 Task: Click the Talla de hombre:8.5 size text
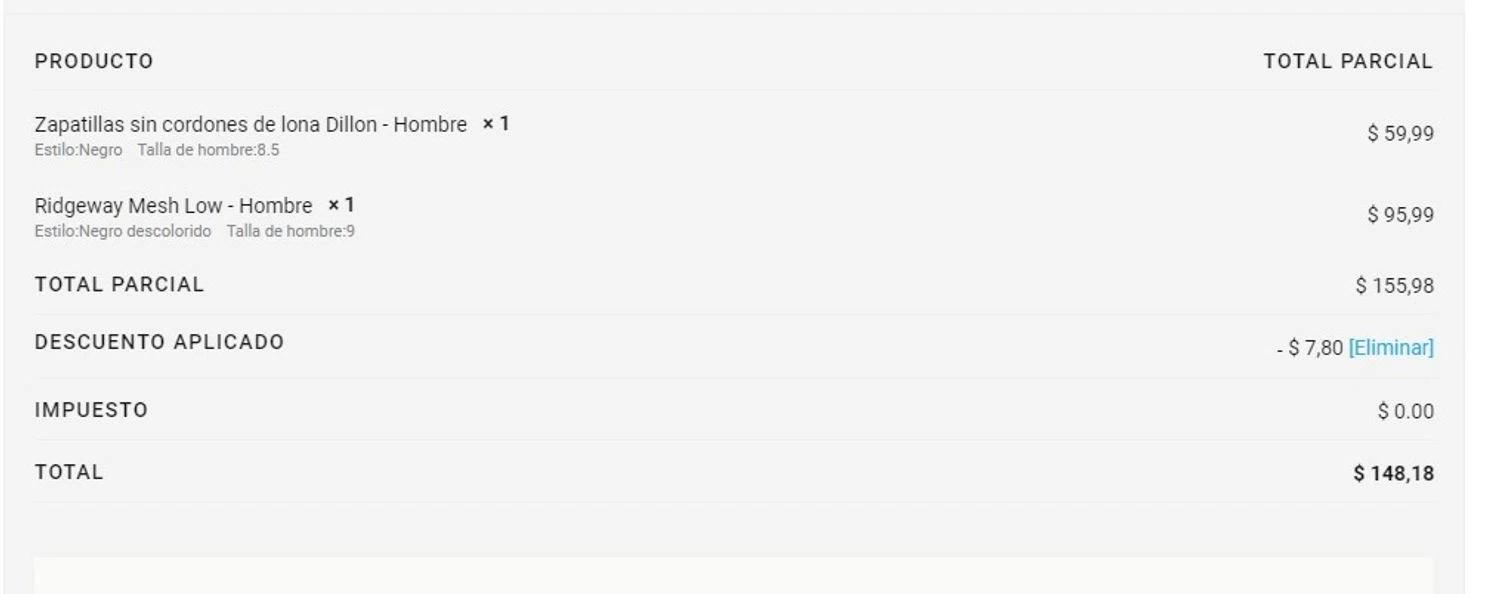point(208,151)
